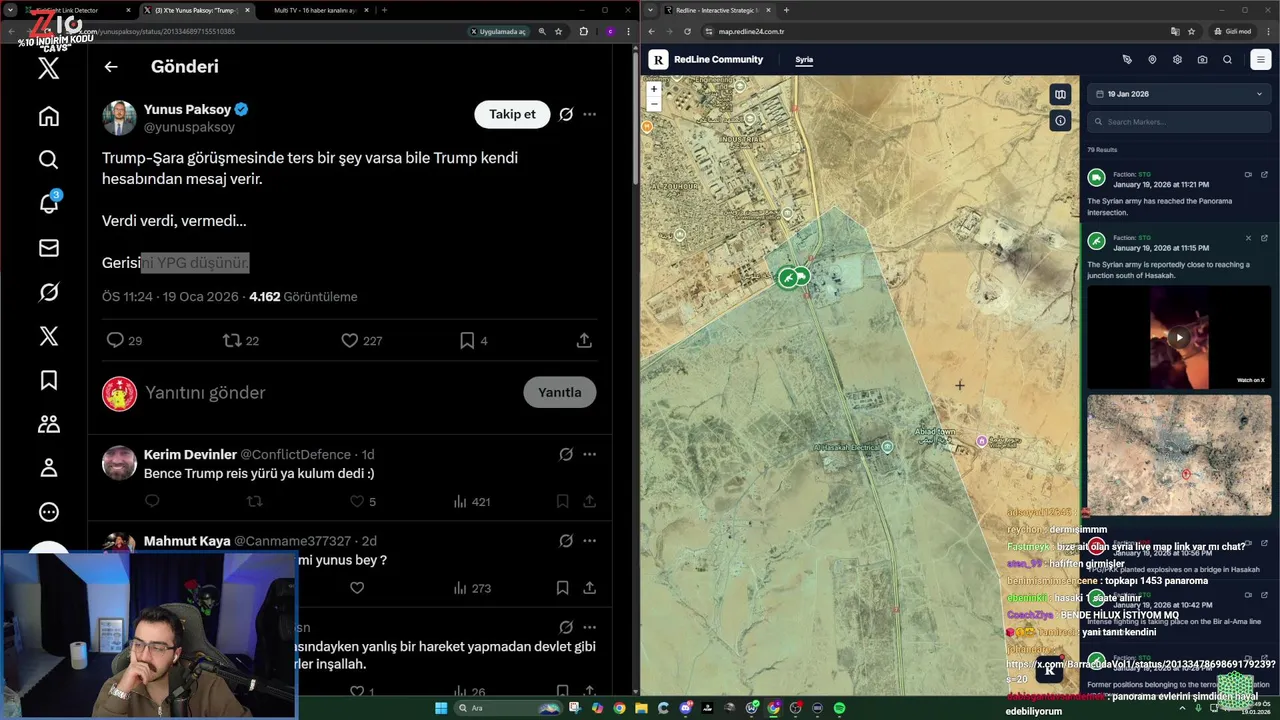Open info button on RedLine map
The height and width of the screenshot is (720, 1280).
pyautogui.click(x=1060, y=121)
